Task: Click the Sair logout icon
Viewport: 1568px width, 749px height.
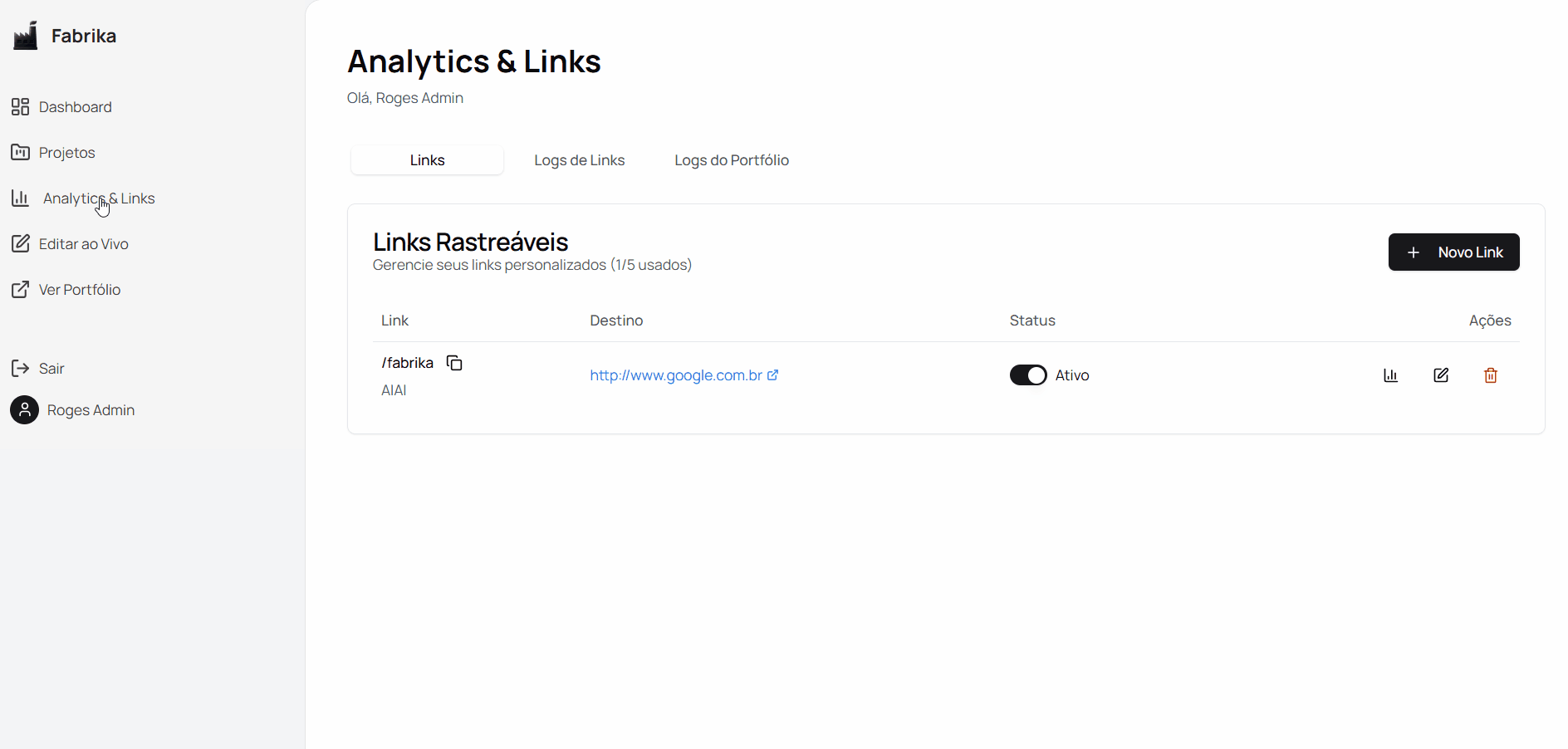Action: [20, 368]
